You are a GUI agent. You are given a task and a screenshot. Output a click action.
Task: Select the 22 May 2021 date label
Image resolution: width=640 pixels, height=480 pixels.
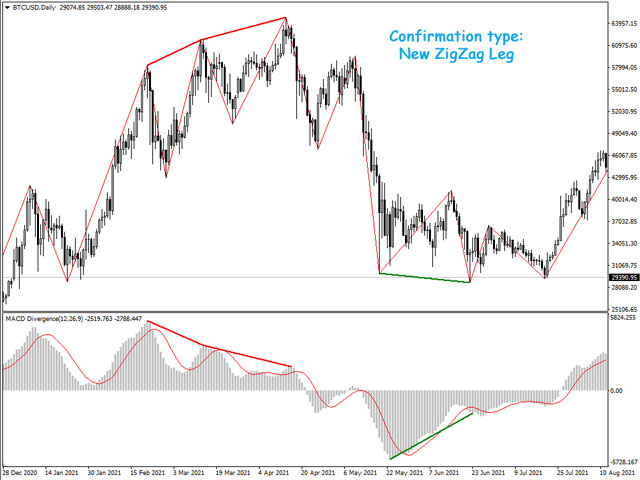(403, 473)
